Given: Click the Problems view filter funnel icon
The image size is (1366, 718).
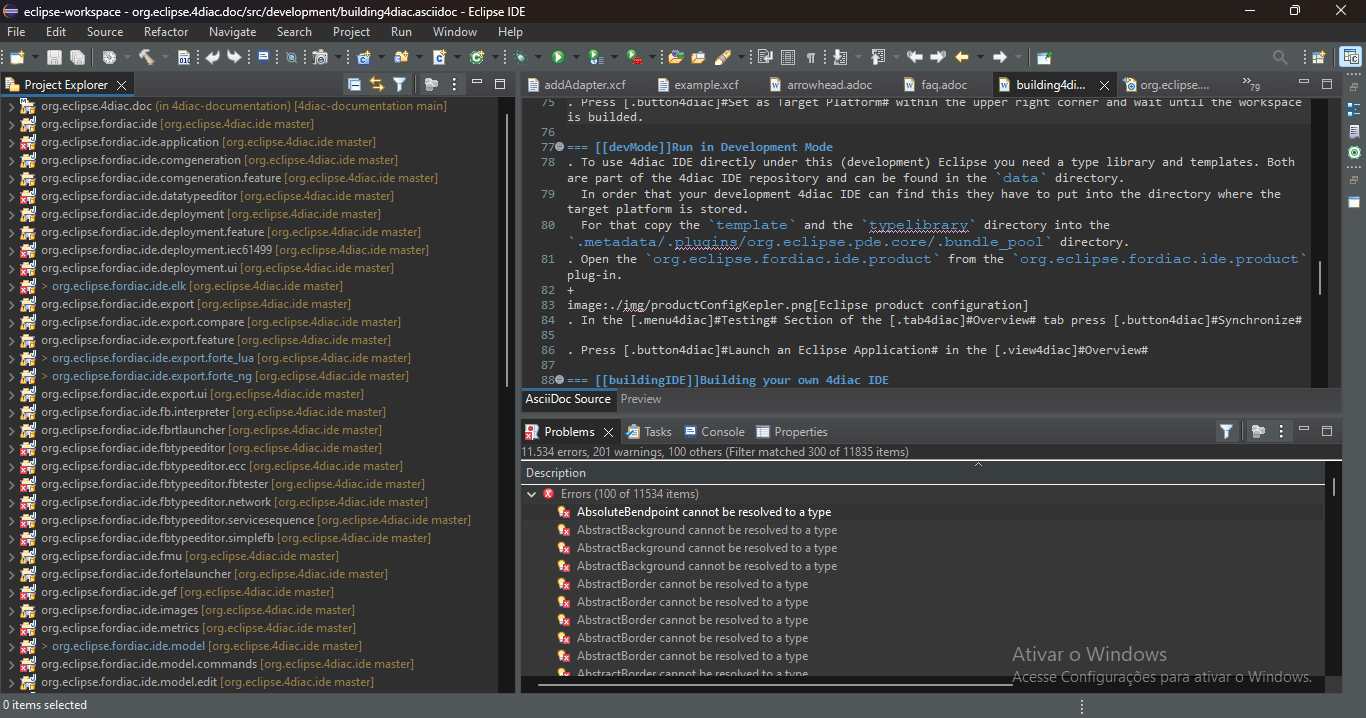Looking at the screenshot, I should click(x=1226, y=432).
